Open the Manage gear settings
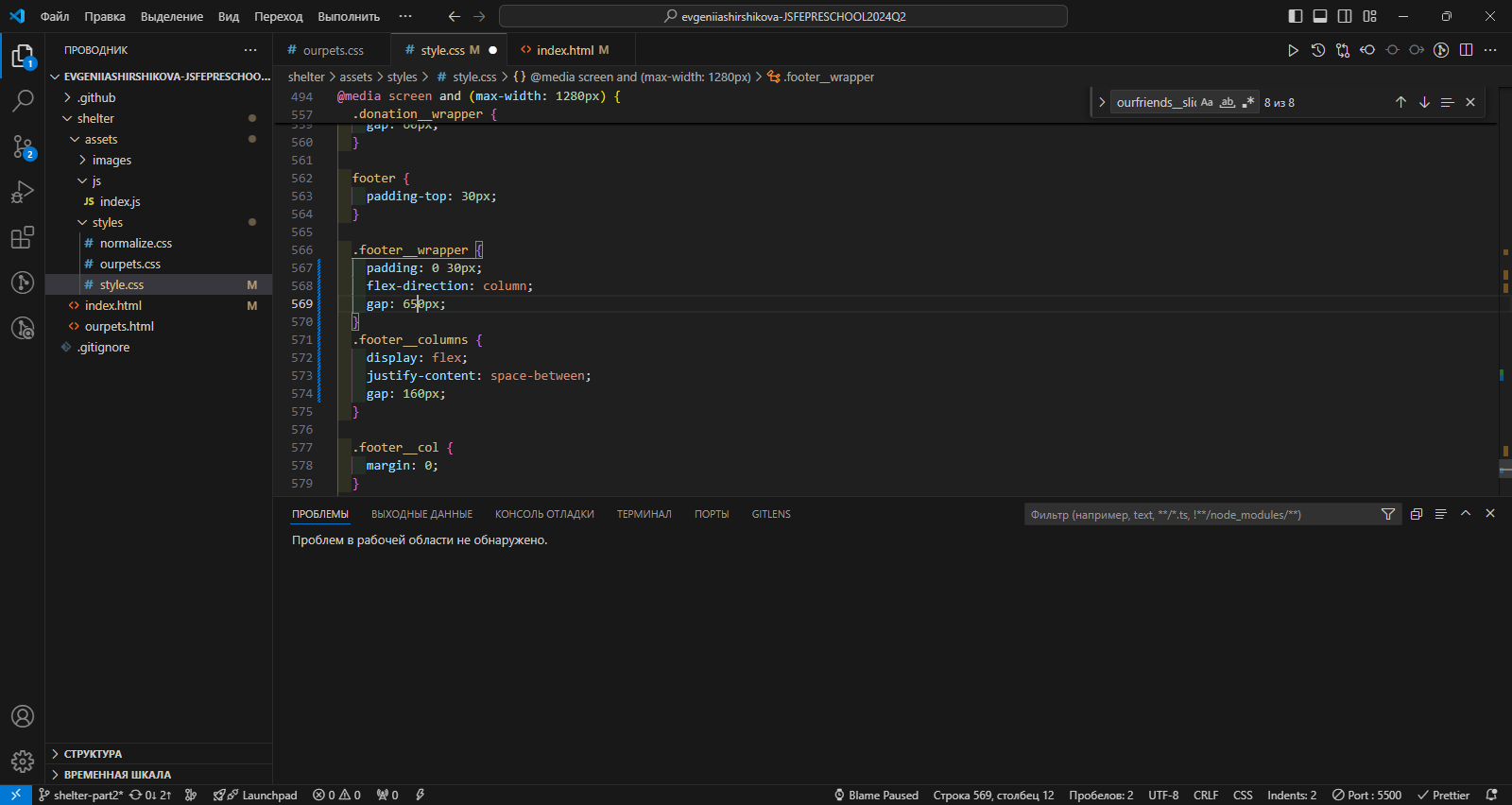 click(x=23, y=762)
